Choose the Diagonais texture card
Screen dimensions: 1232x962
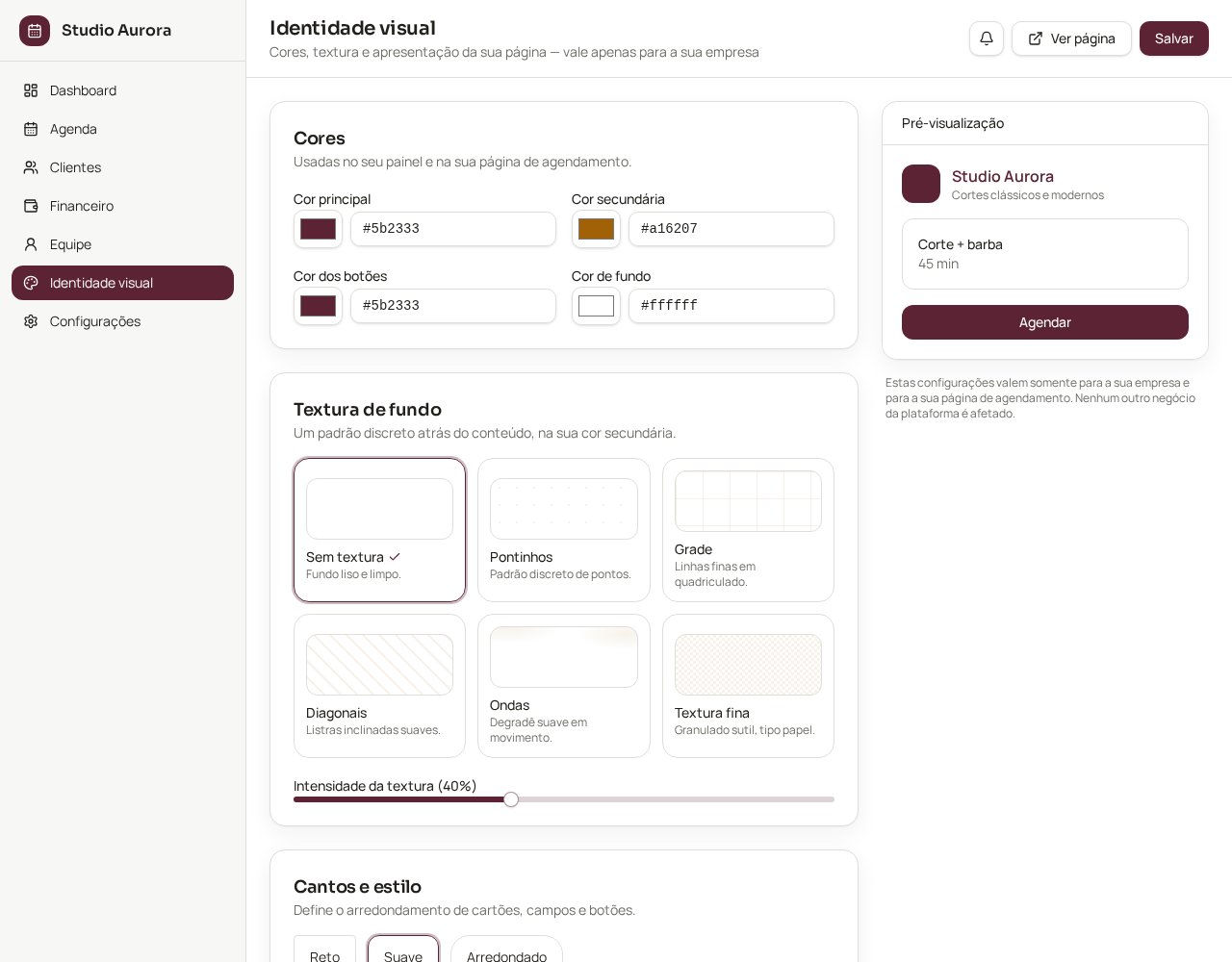pos(379,686)
